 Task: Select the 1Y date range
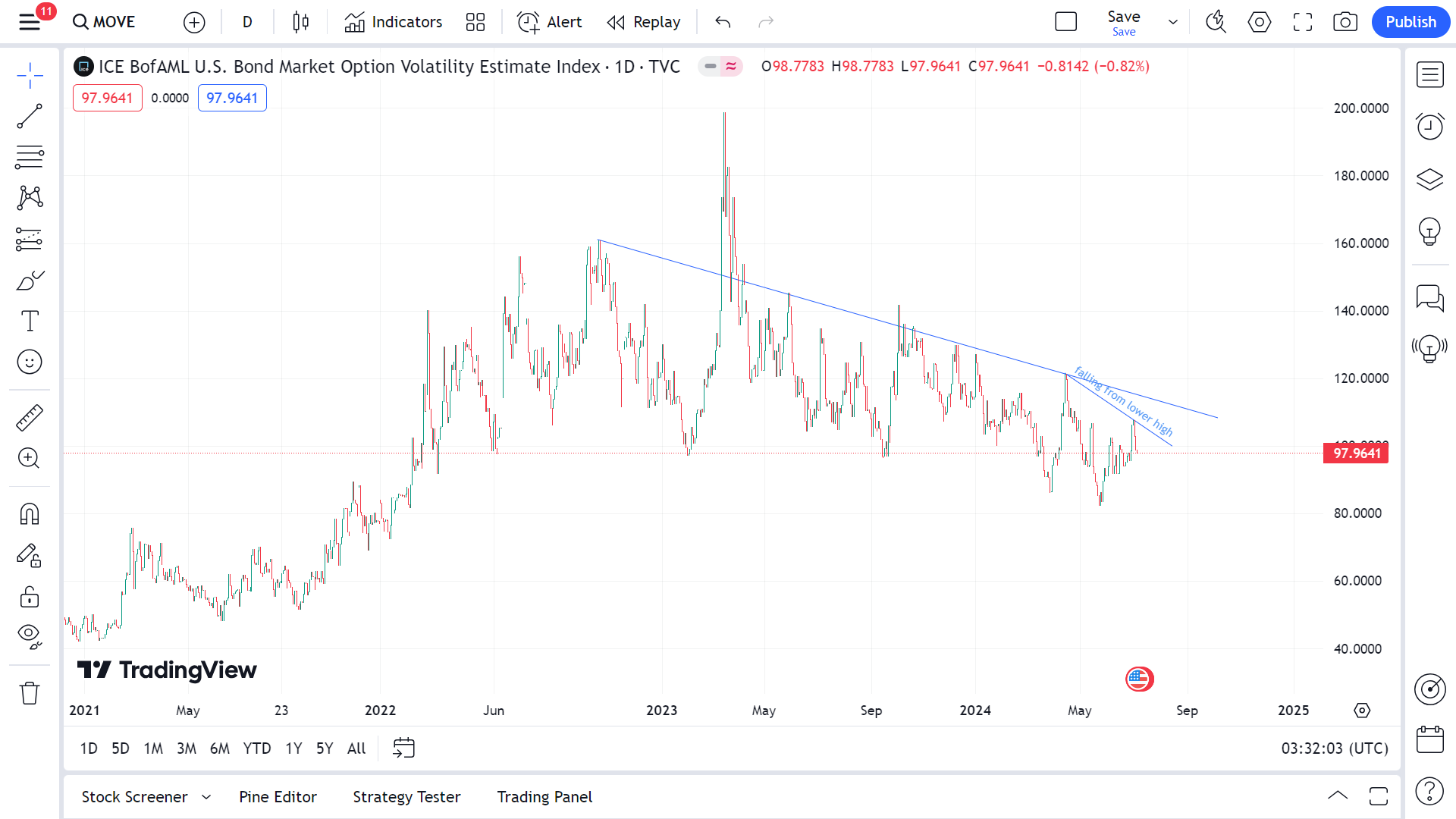tap(293, 748)
